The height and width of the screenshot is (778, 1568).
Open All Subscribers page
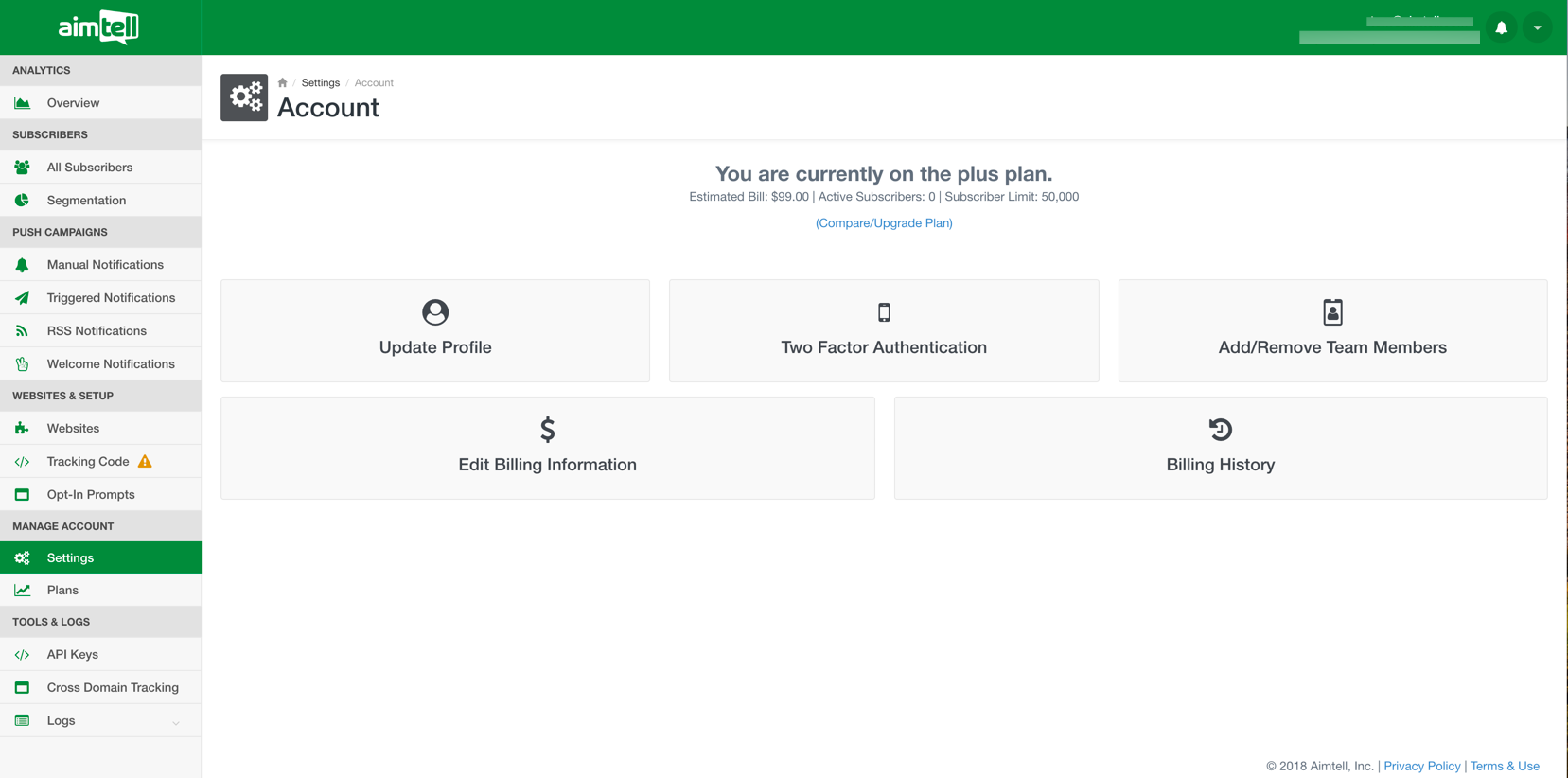click(x=89, y=168)
